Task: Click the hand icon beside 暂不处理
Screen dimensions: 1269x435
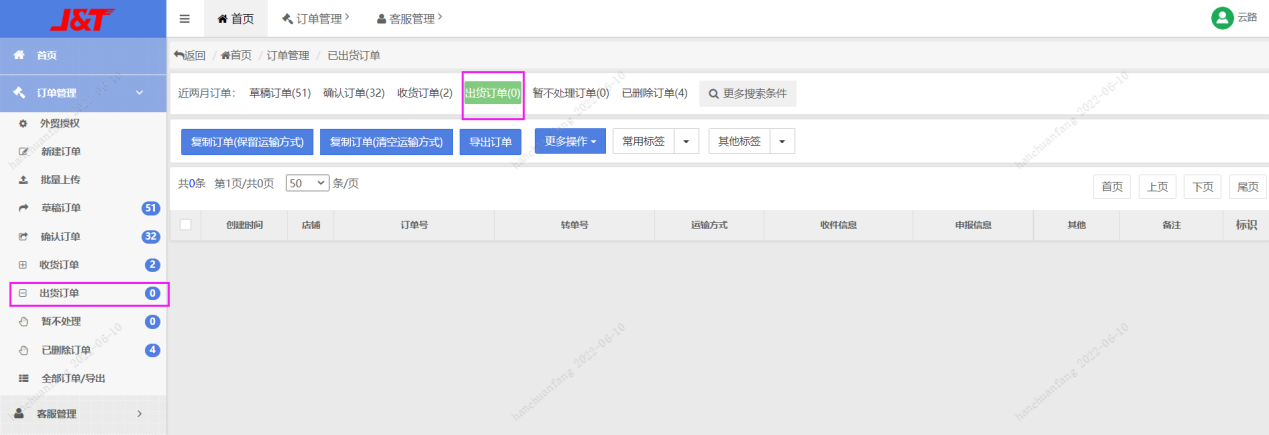Action: click(23, 322)
